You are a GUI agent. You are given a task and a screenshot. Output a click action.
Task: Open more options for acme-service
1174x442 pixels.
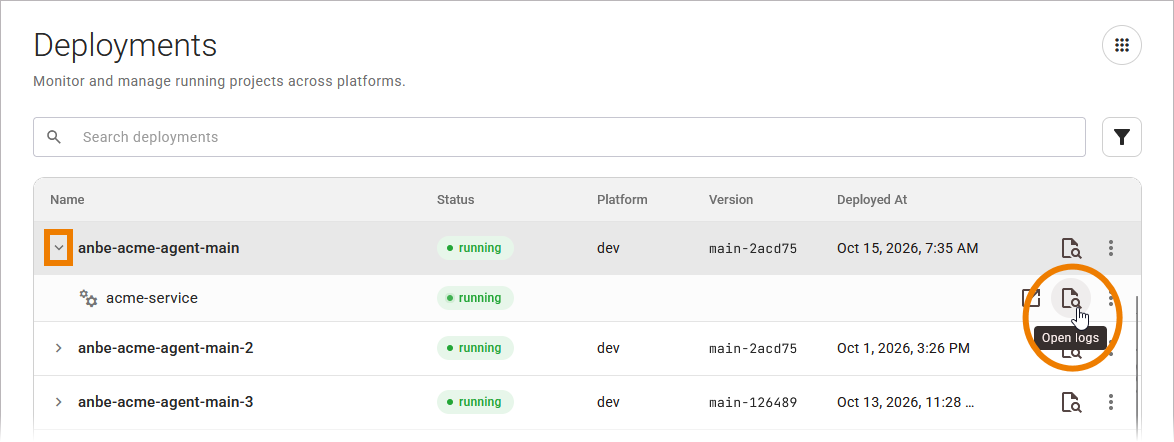1111,298
